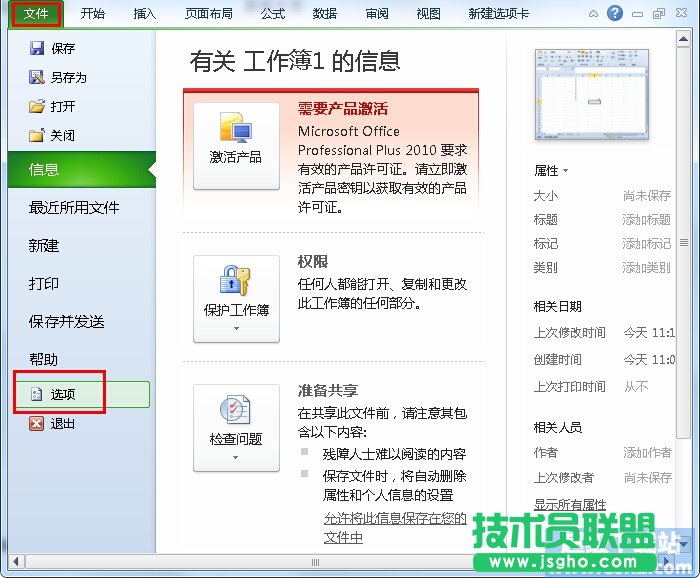Click the Activate Product button
Image resolution: width=700 pixels, height=578 pixels.
[235, 145]
